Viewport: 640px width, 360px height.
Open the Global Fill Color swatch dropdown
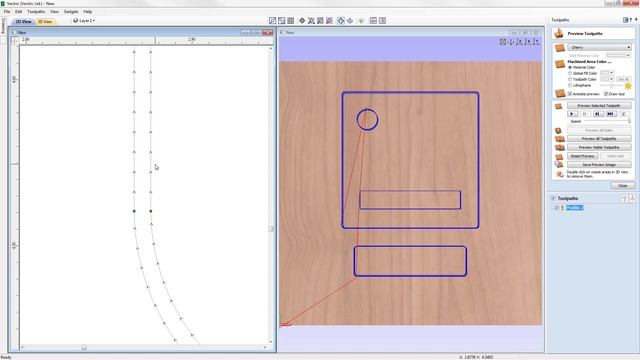[x=607, y=73]
